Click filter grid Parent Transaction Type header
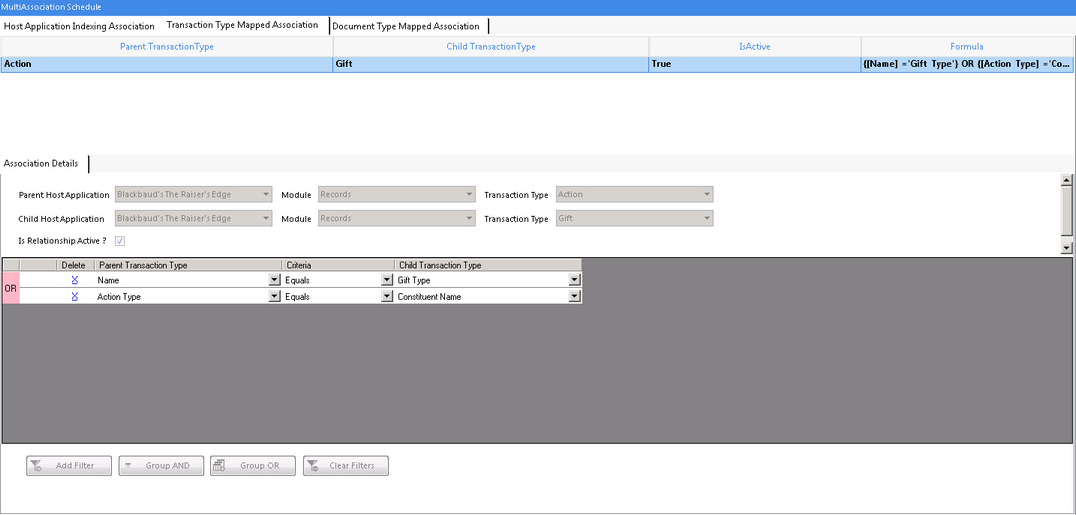This screenshot has width=1076, height=515. (x=188, y=265)
